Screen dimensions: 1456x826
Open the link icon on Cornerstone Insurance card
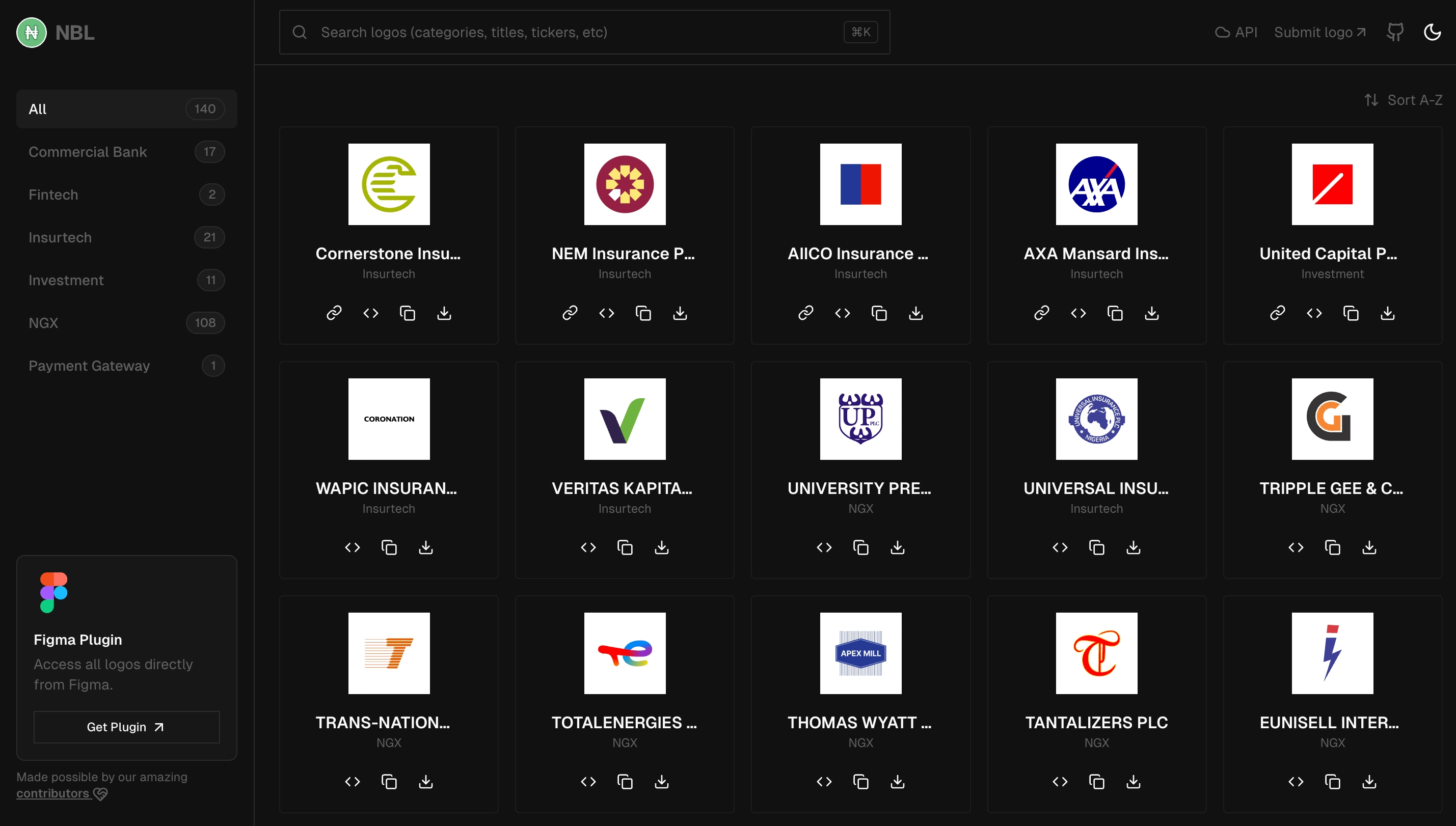point(334,313)
